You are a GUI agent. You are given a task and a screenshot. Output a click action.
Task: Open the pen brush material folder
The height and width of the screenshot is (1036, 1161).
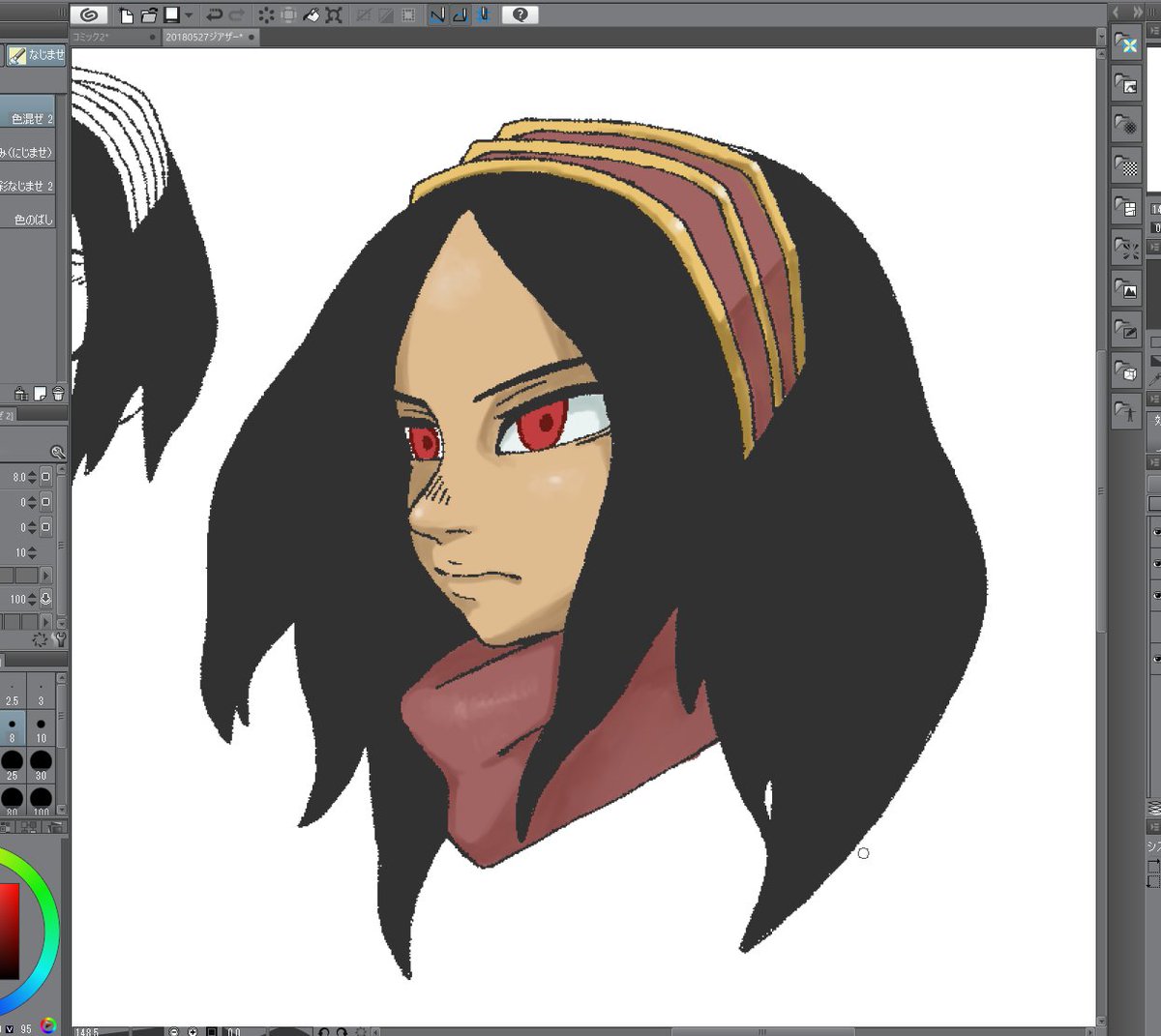1126,329
